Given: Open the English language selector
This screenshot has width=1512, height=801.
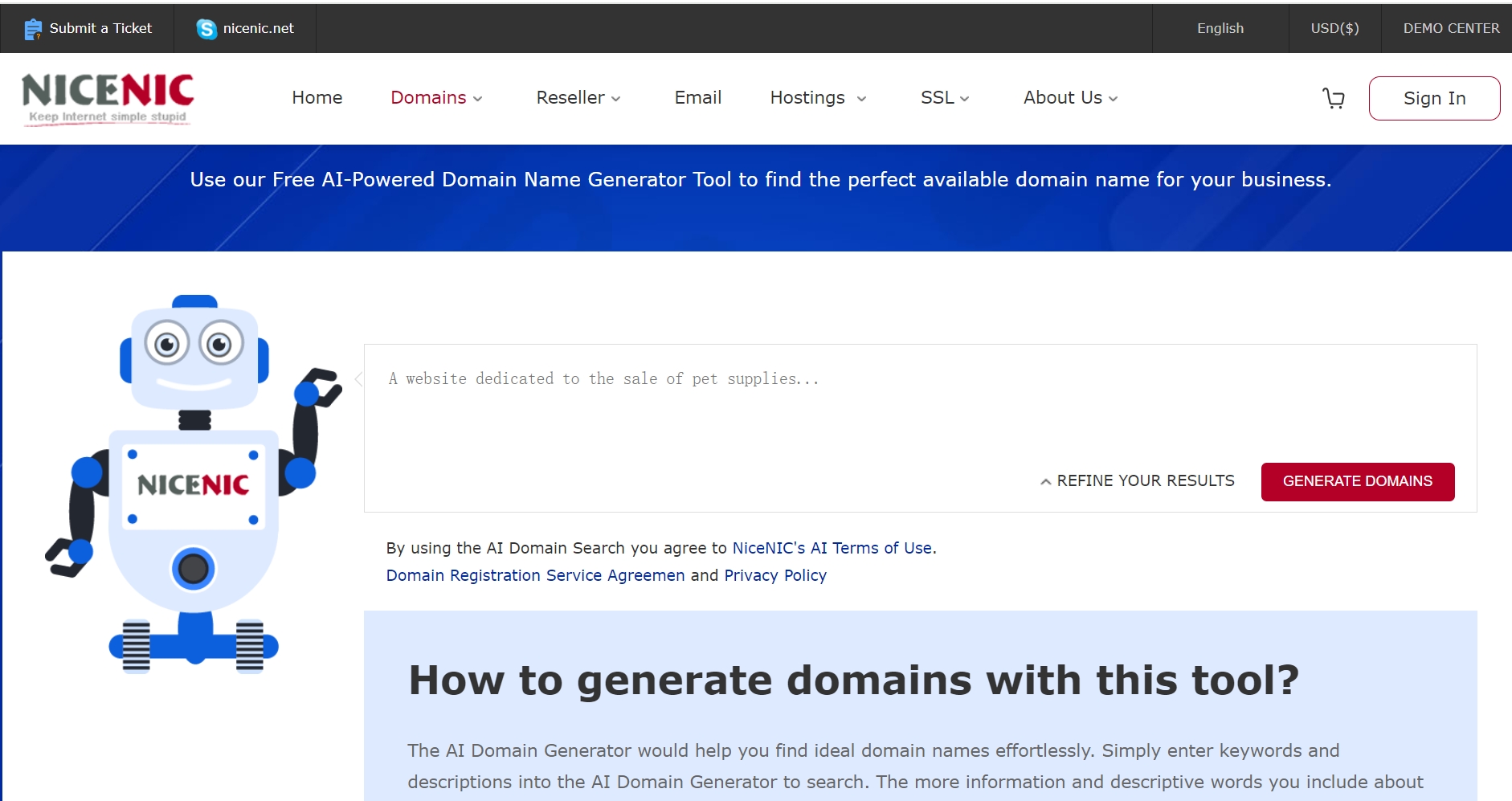Looking at the screenshot, I should pos(1220,28).
